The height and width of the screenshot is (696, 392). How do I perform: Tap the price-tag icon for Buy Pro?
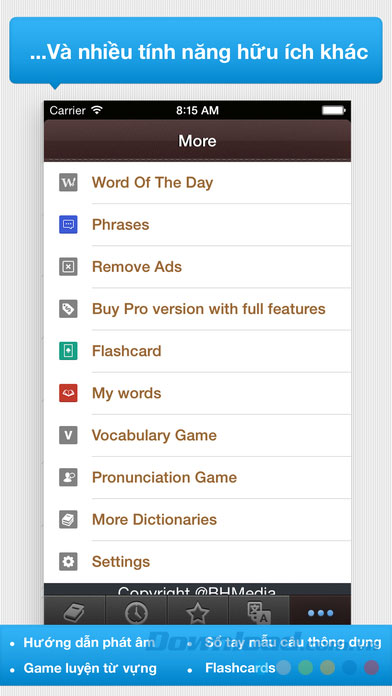68,309
